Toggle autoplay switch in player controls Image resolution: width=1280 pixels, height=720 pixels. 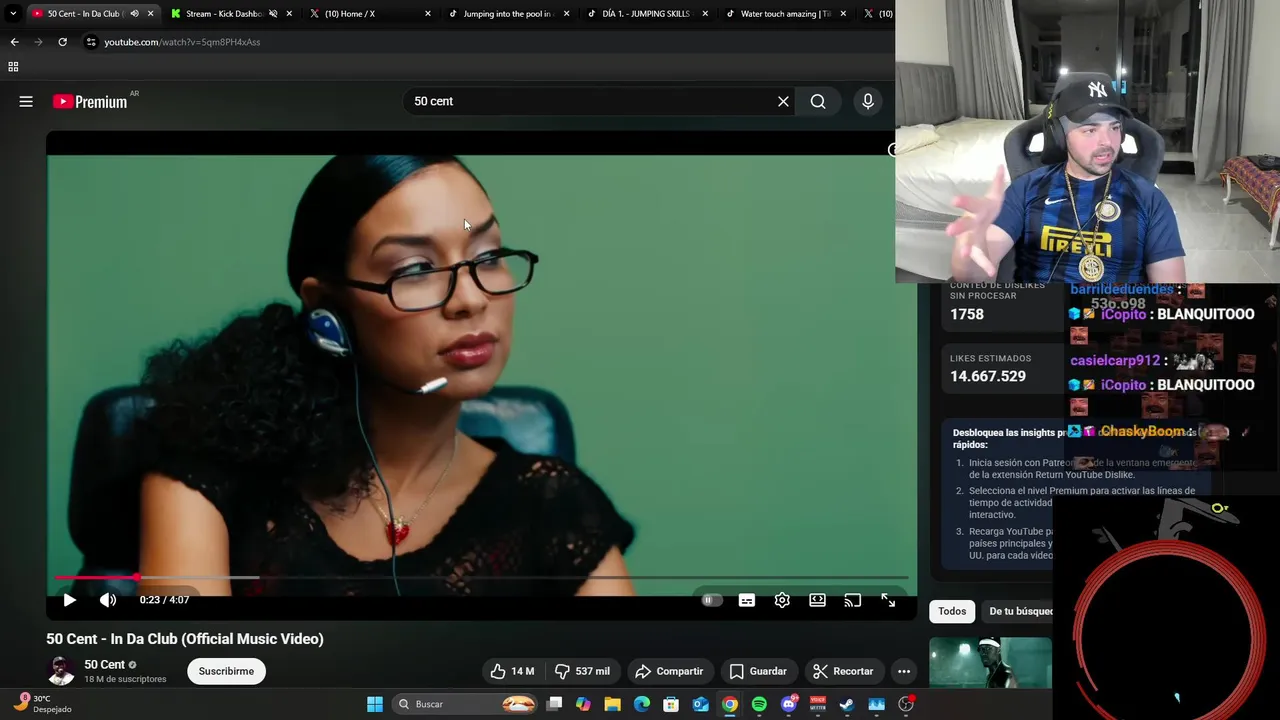711,600
